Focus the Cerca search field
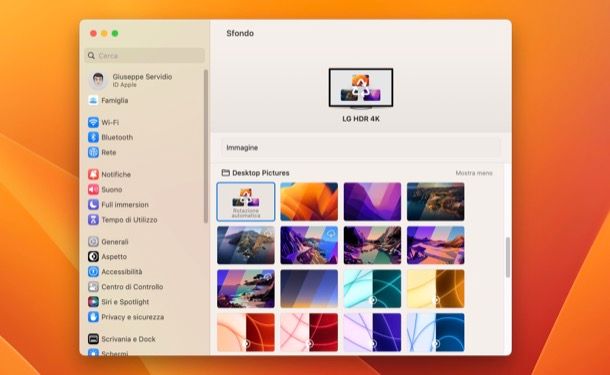Viewport: 610px width, 375px height. click(144, 56)
